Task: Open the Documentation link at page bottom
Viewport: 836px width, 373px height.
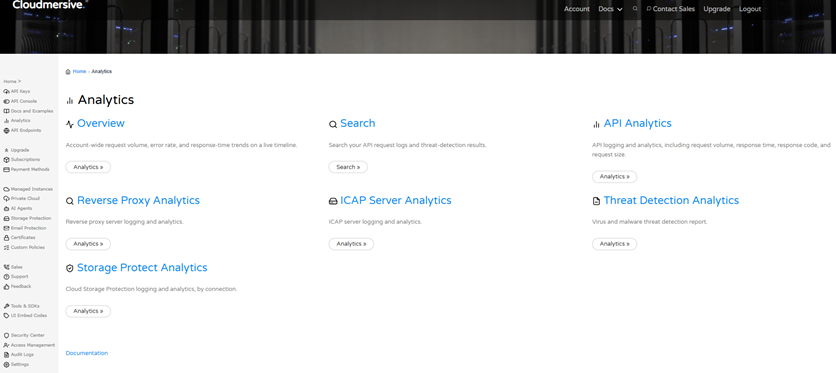Action: pyautogui.click(x=87, y=353)
